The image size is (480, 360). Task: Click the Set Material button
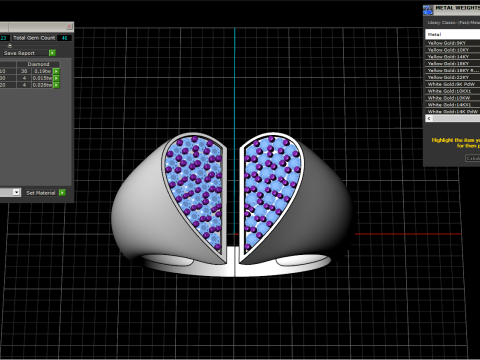pos(41,193)
